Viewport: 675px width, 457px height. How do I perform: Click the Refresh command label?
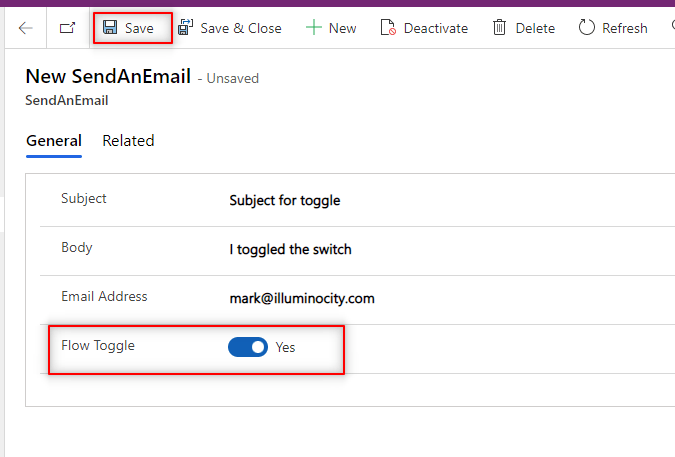point(625,28)
